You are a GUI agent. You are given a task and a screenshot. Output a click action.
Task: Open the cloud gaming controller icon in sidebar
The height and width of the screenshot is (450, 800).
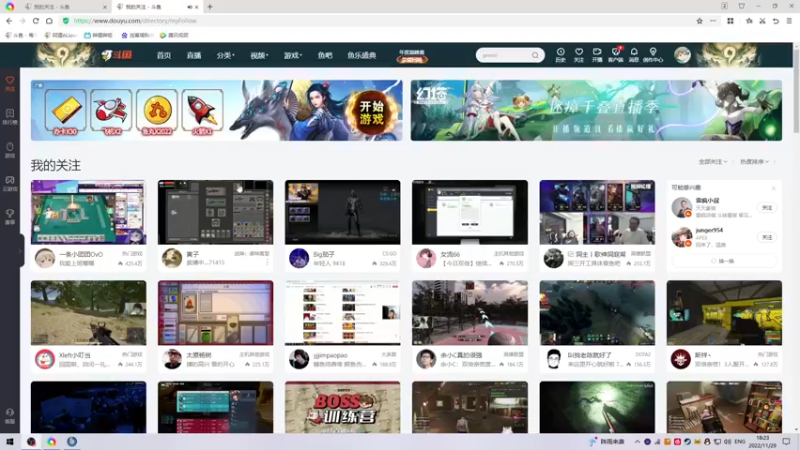tap(10, 183)
